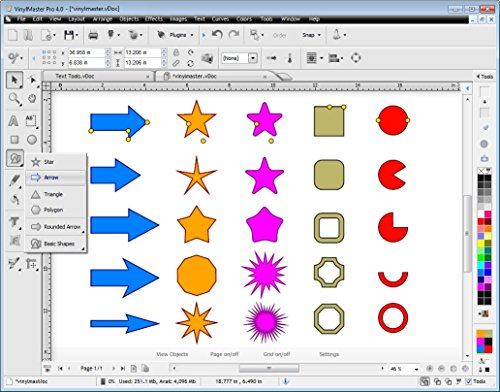Choose Star from the shapes flyout
Image resolution: width=500 pixels, height=392 pixels.
[56, 162]
